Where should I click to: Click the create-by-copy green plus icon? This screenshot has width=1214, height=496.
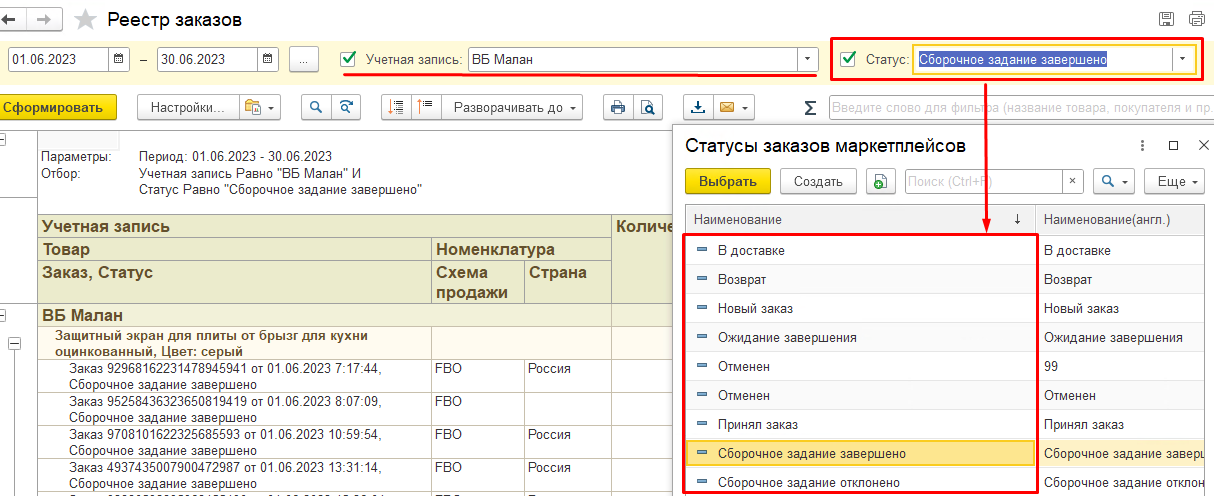click(880, 181)
